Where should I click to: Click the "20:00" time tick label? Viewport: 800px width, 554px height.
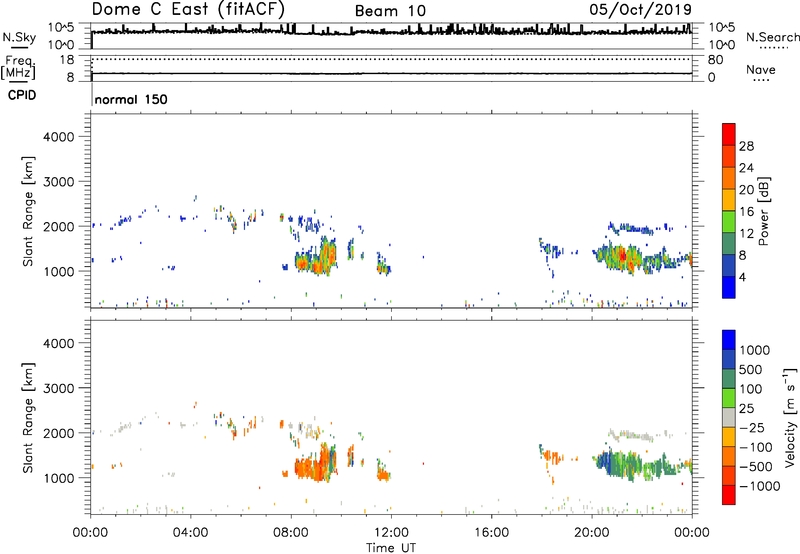click(x=592, y=533)
